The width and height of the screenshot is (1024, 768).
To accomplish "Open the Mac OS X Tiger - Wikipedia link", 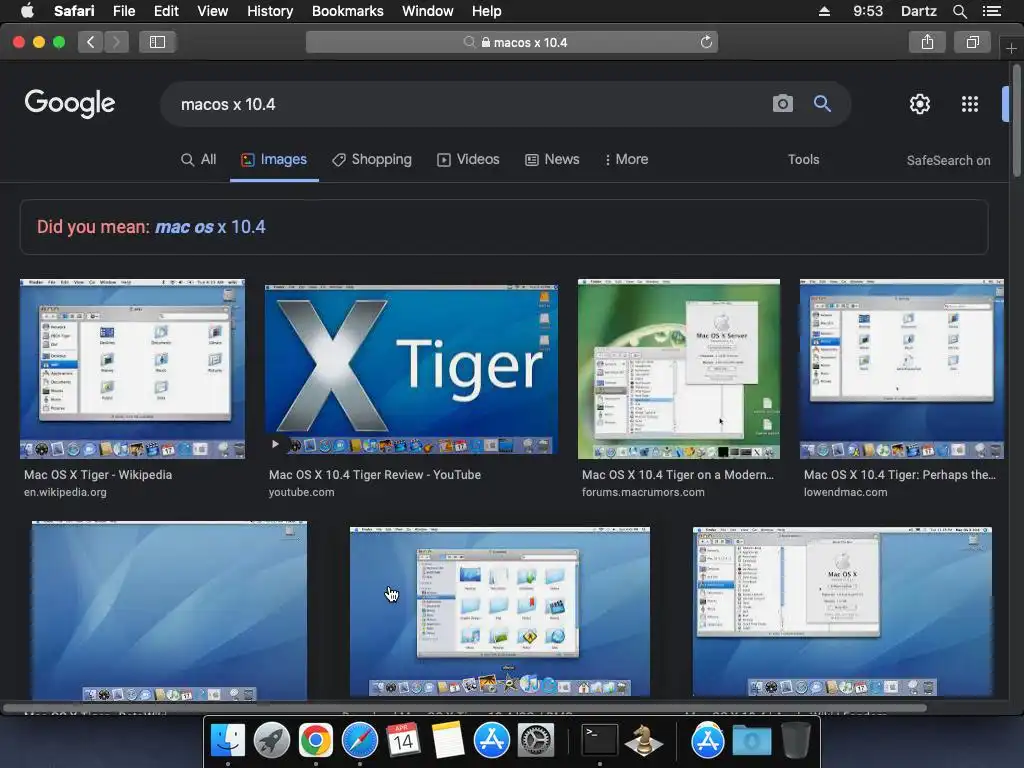I will tap(98, 475).
